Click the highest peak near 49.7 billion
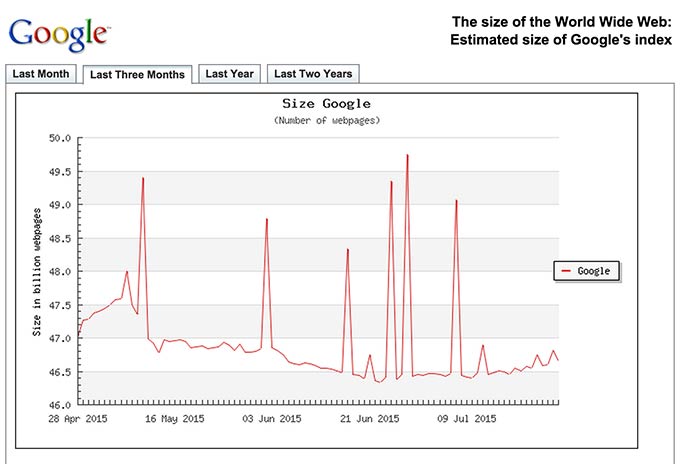The image size is (680, 464). pos(408,155)
